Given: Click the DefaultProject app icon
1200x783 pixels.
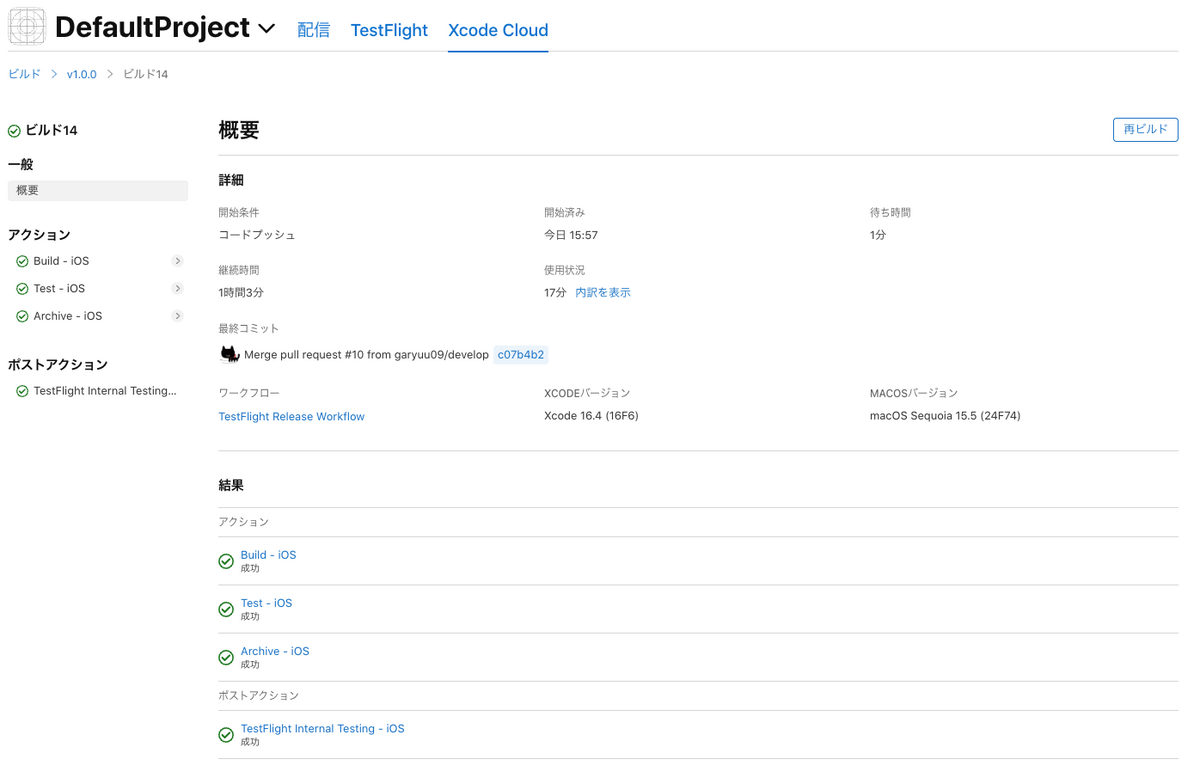Looking at the screenshot, I should point(27,27).
